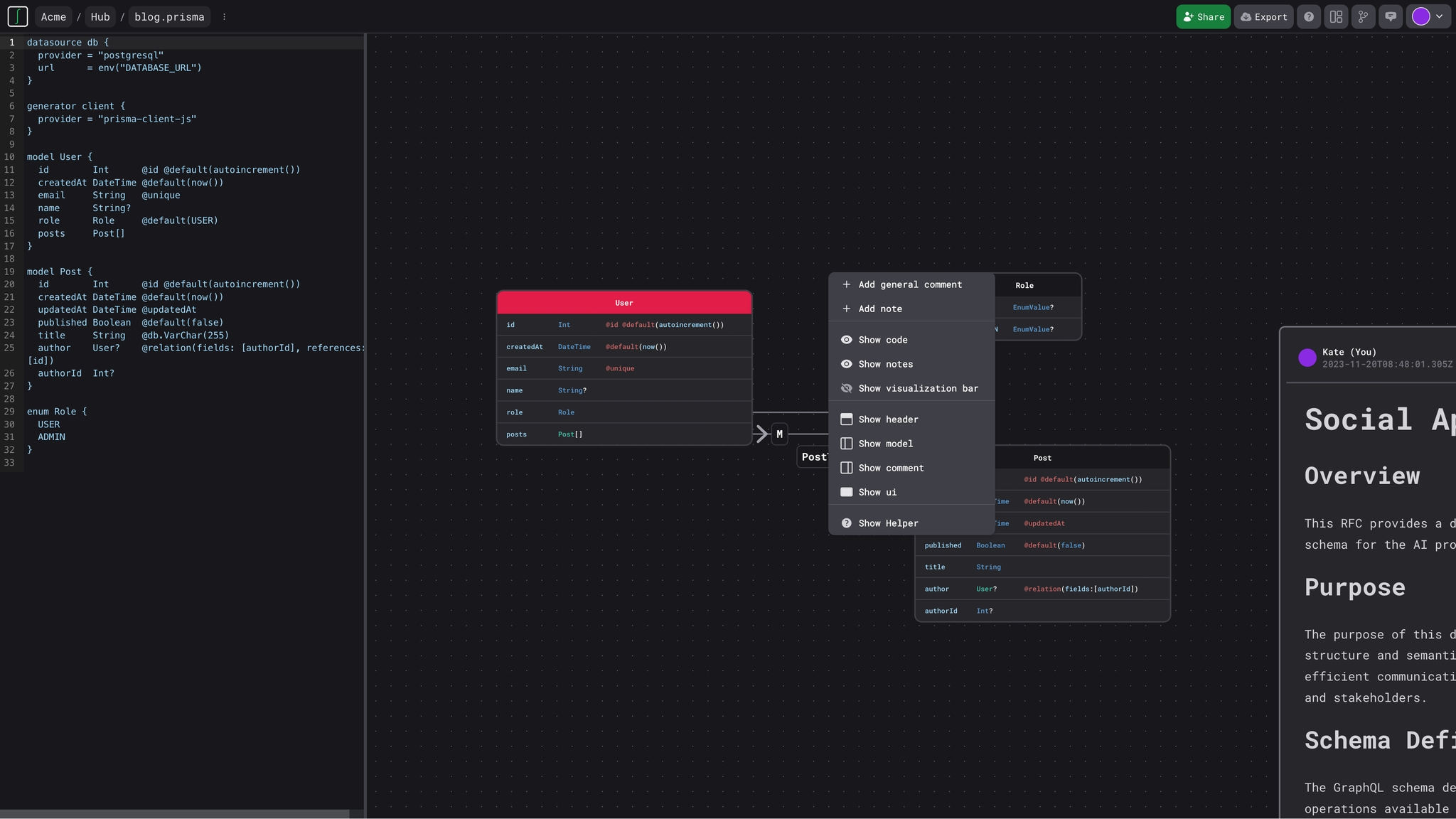Image resolution: width=1456 pixels, height=819 pixels.
Task: Open the user avatar dropdown
Action: (1426, 16)
